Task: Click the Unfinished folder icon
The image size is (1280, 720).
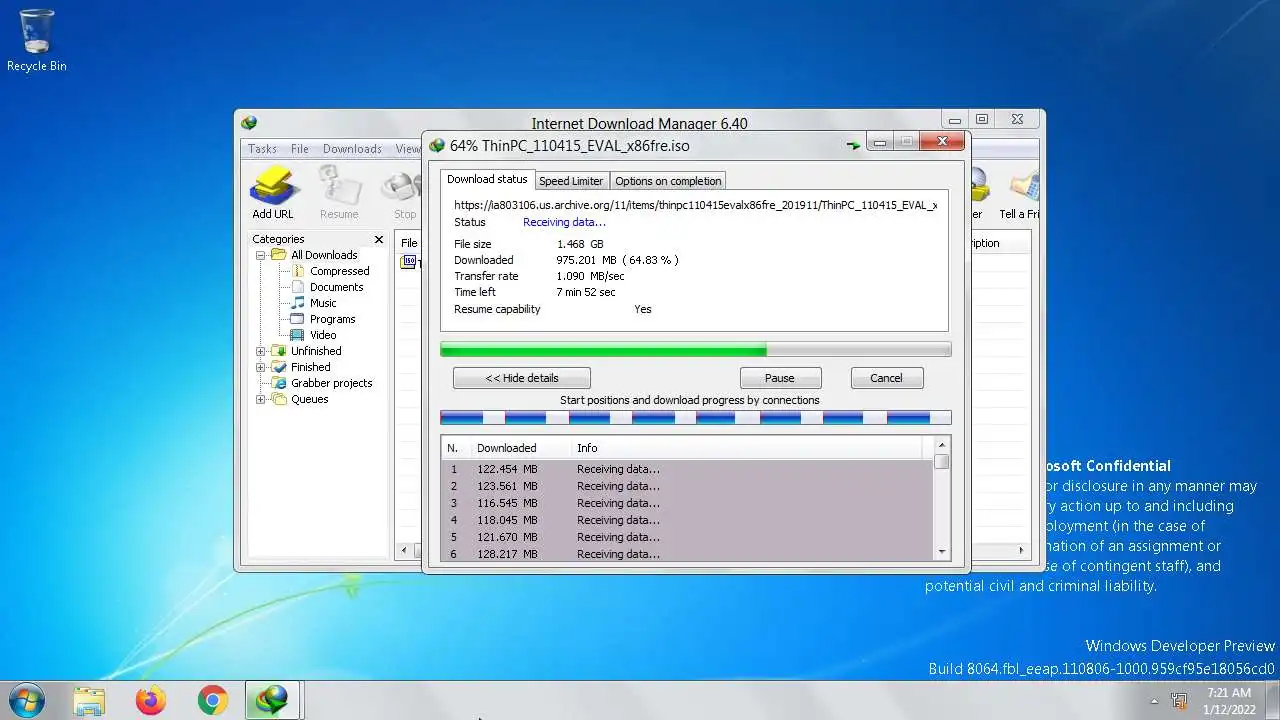Action: point(279,351)
